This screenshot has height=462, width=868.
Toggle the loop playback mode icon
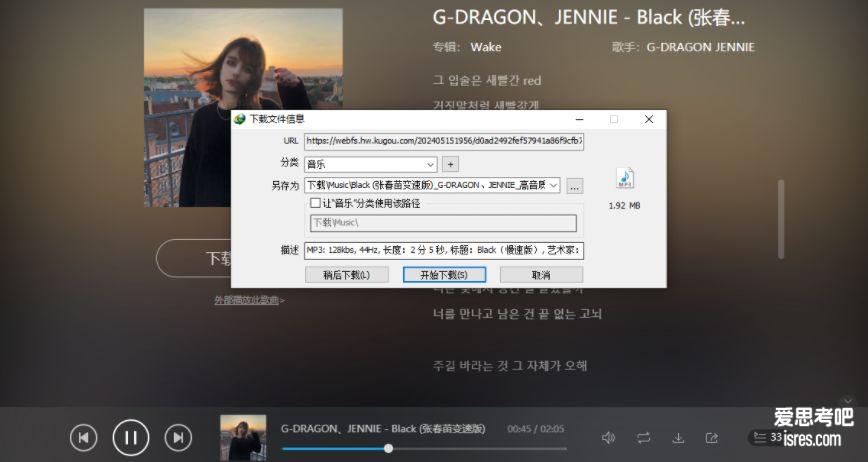(643, 438)
